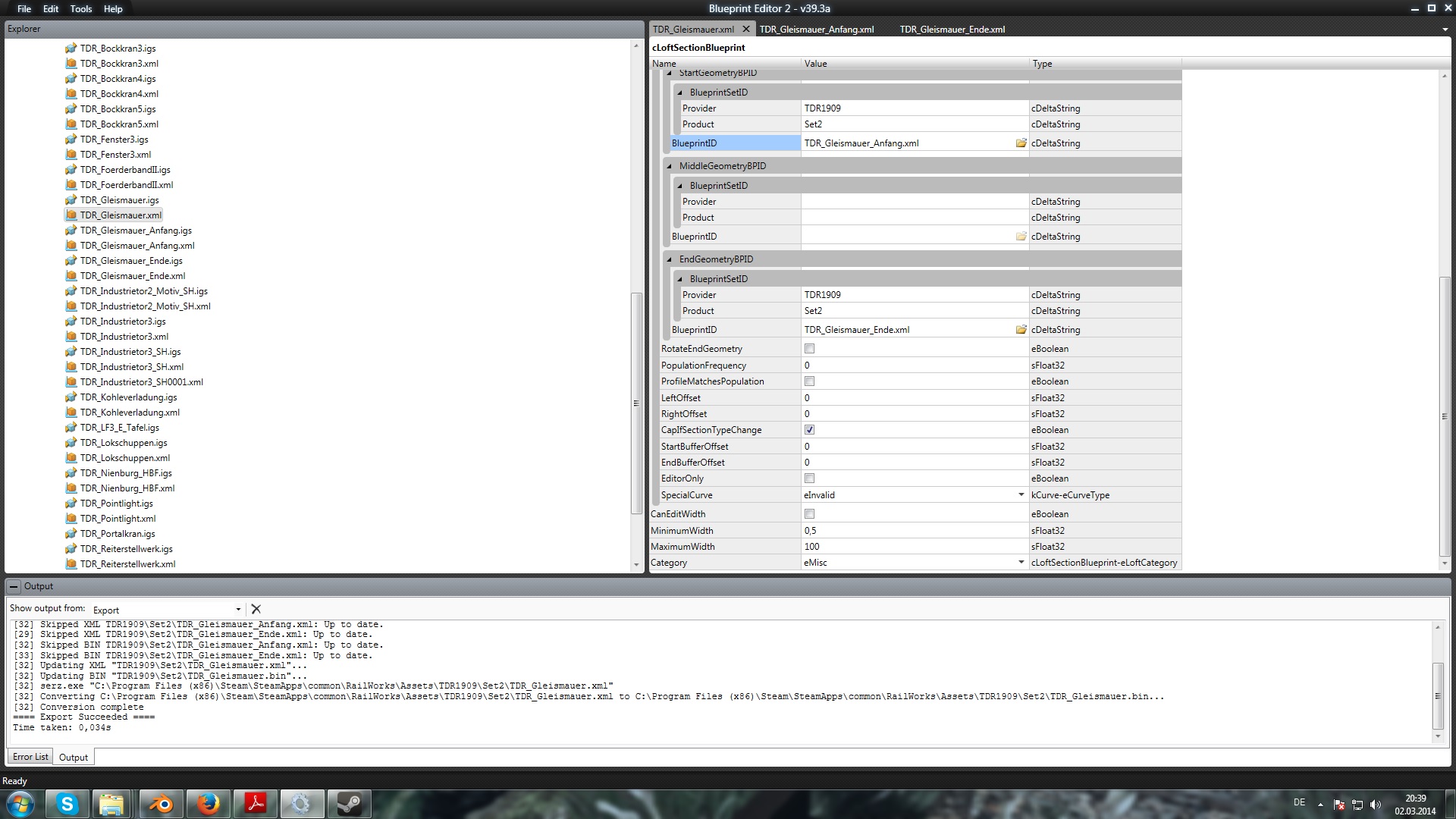Clear the output log with X icon
1456x819 pixels.
coord(256,609)
